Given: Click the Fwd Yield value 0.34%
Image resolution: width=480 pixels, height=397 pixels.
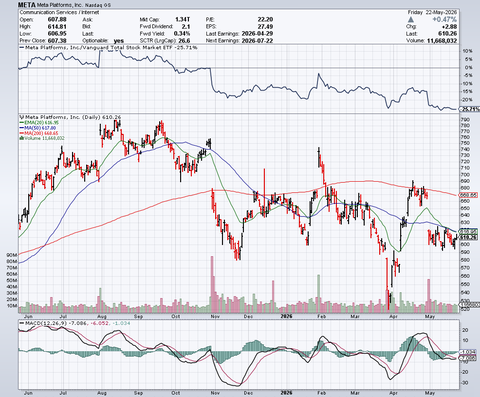Looking at the screenshot, I should [182, 33].
